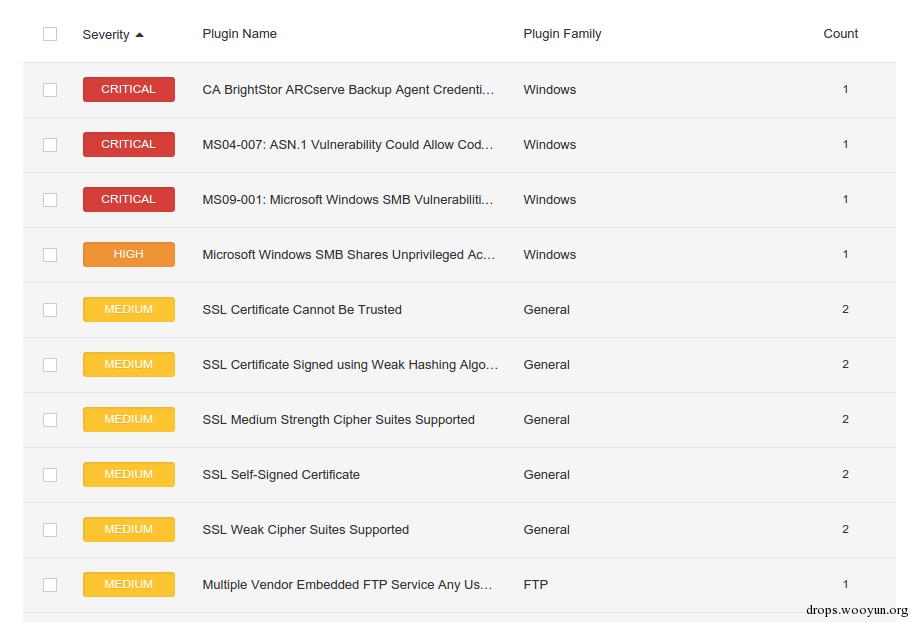Open SSL Medium Strength Cipher Suites Supported
912x622 pixels.
pyautogui.click(x=338, y=420)
